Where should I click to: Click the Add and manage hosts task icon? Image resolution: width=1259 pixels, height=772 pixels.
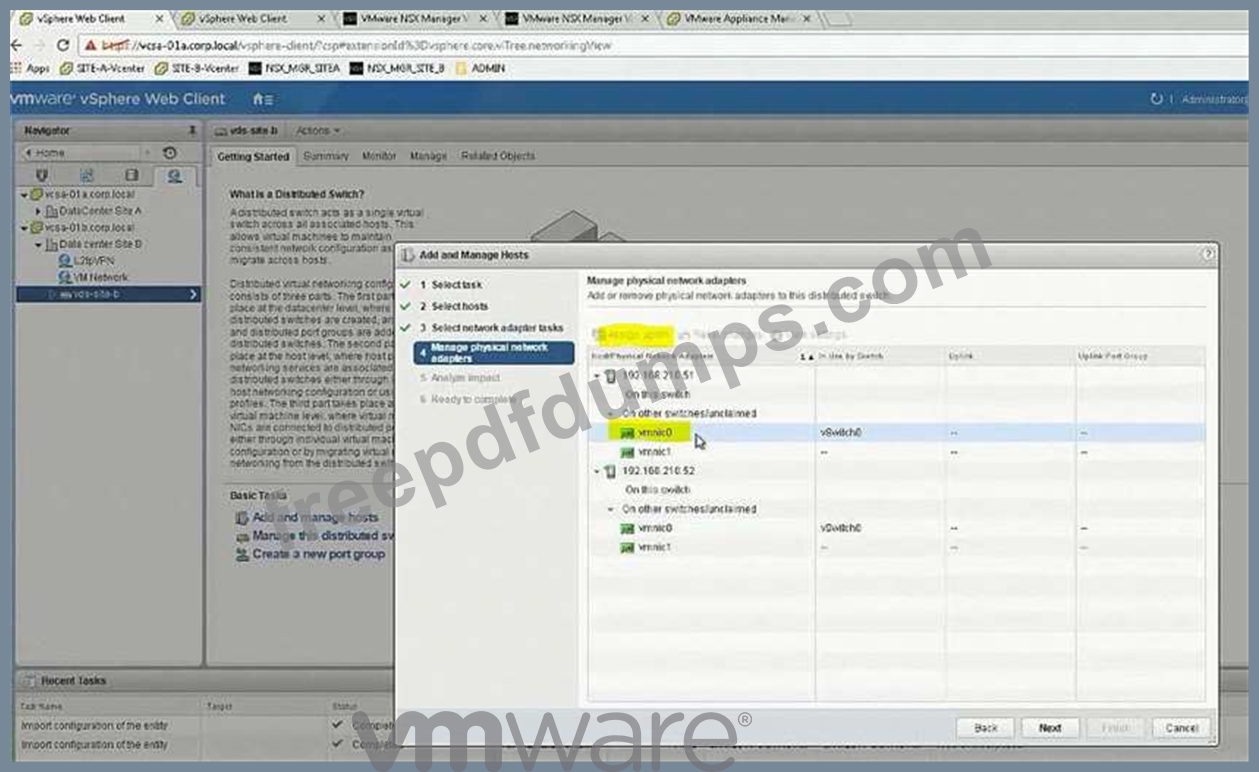(242, 518)
